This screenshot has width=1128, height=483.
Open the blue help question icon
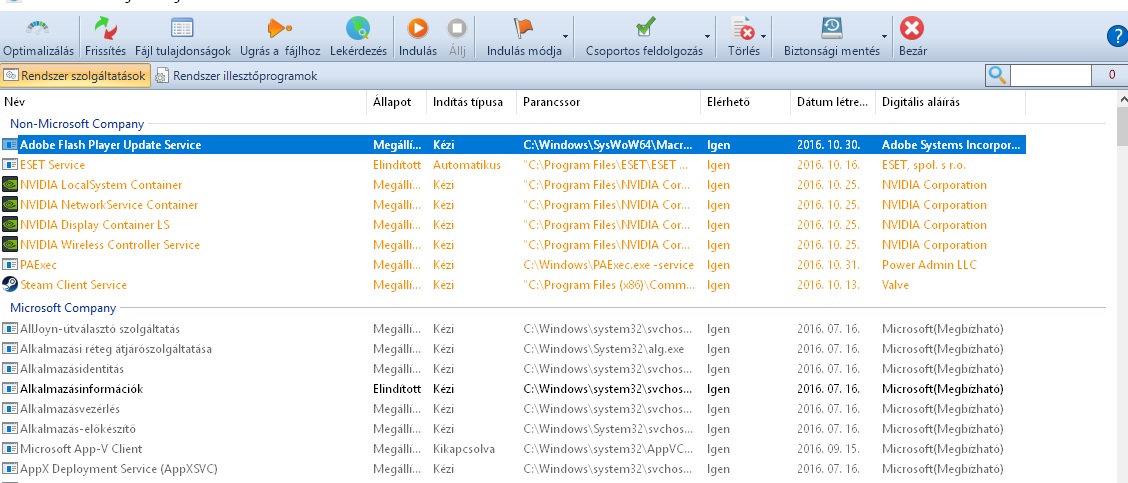[x=1116, y=37]
